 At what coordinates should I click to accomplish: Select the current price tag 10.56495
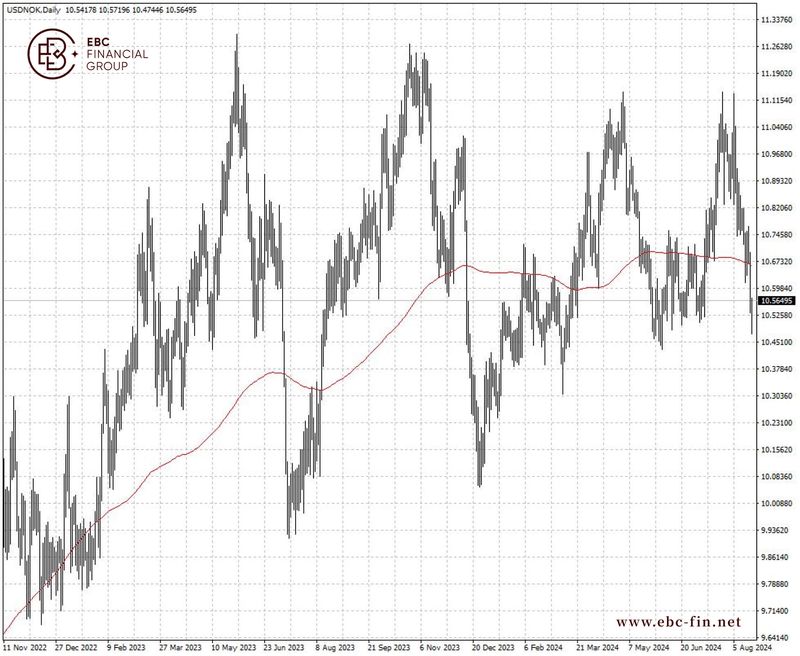click(776, 300)
